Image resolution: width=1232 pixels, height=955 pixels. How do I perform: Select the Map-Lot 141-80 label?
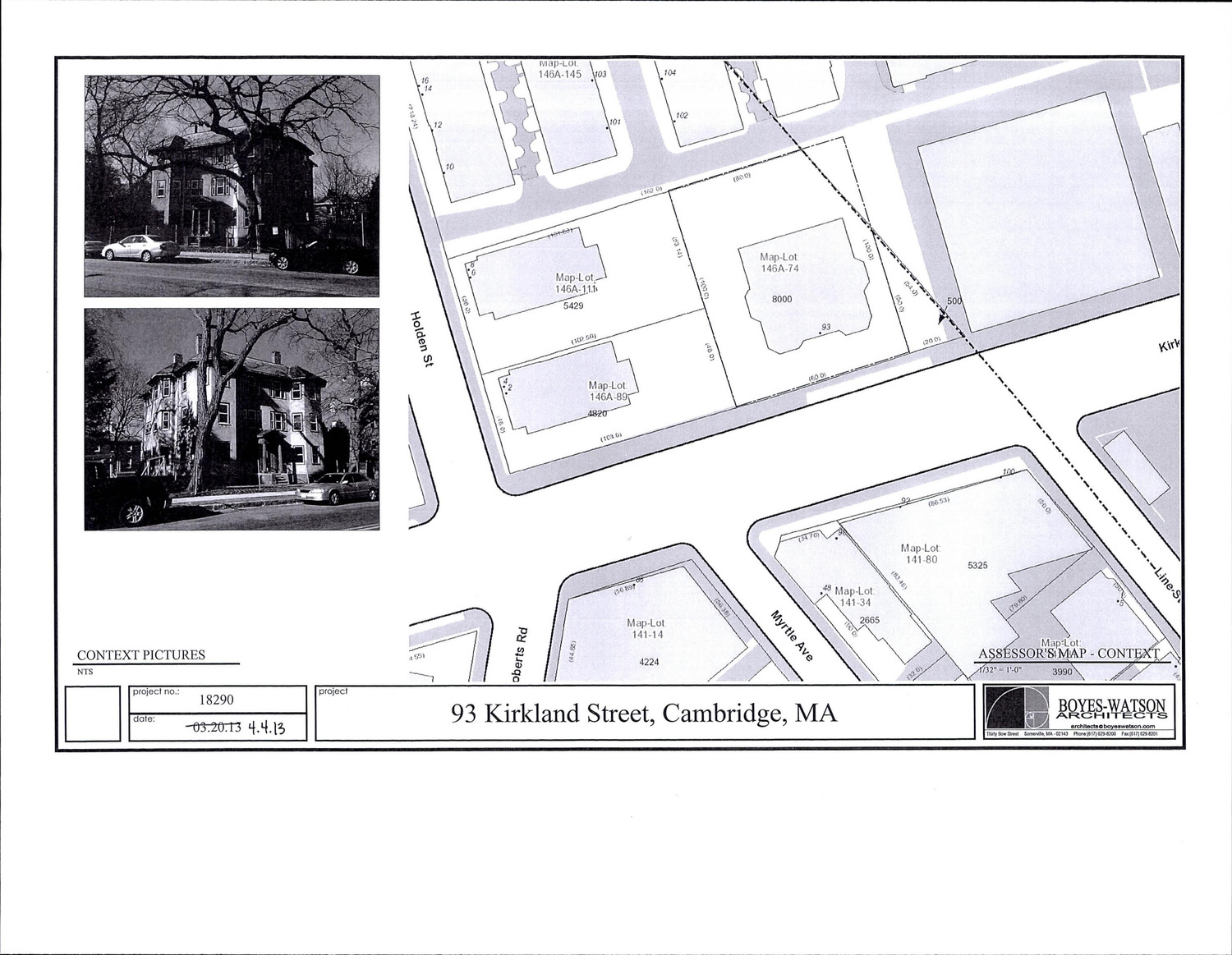coord(919,554)
